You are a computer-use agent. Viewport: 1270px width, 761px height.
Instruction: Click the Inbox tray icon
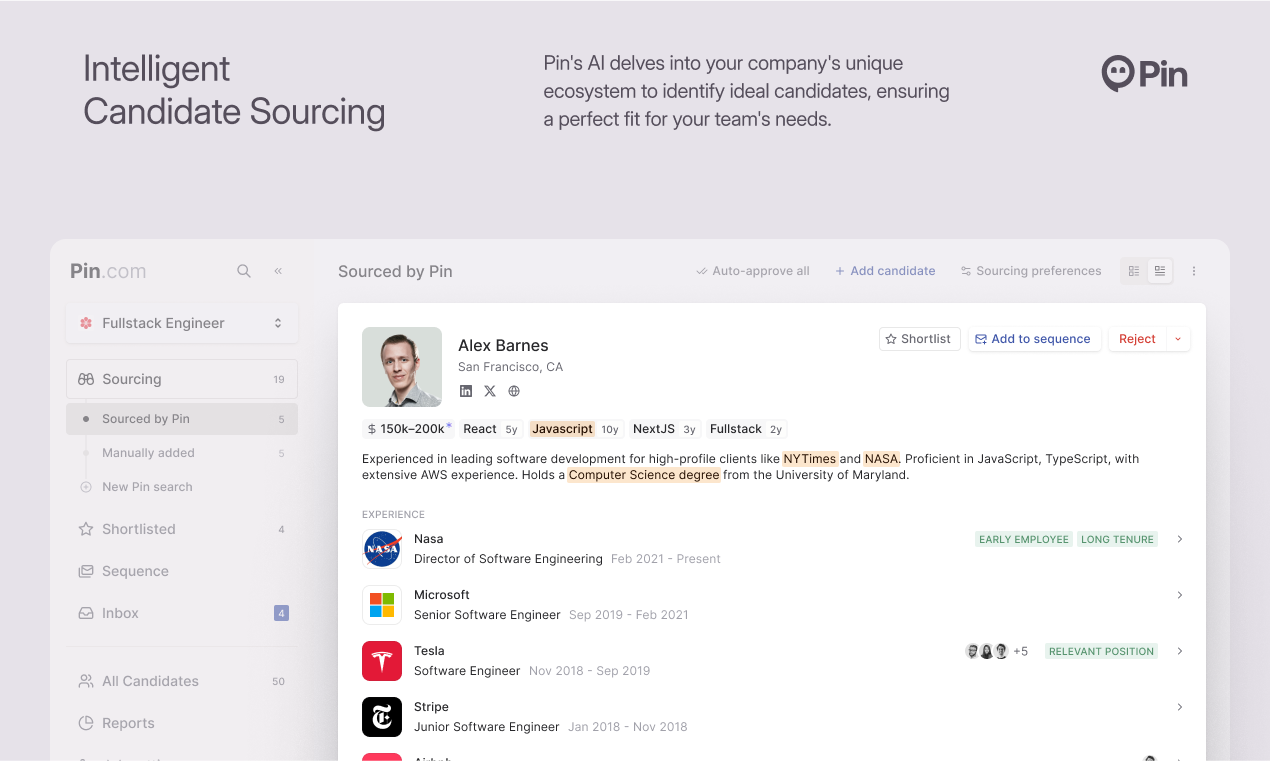86,613
